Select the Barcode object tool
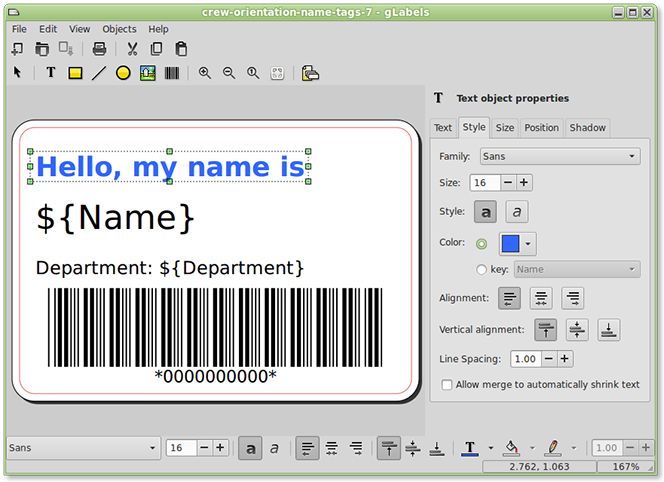This screenshot has width=664, height=482. tap(172, 73)
